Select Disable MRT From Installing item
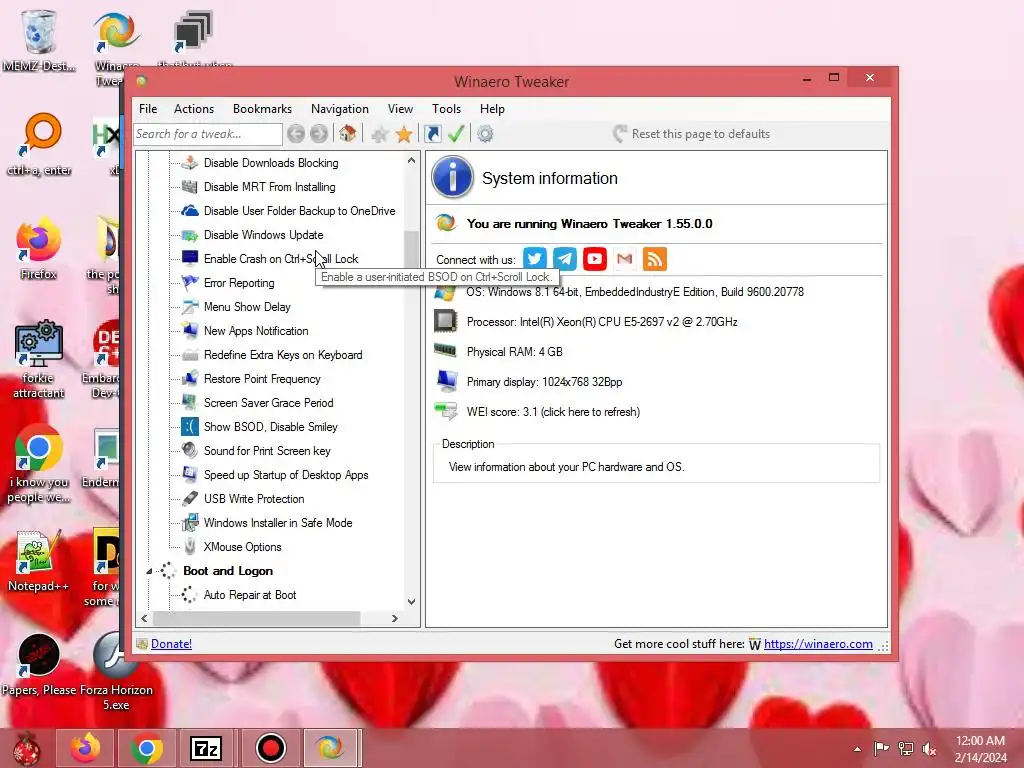Image resolution: width=1024 pixels, height=768 pixels. (x=269, y=187)
